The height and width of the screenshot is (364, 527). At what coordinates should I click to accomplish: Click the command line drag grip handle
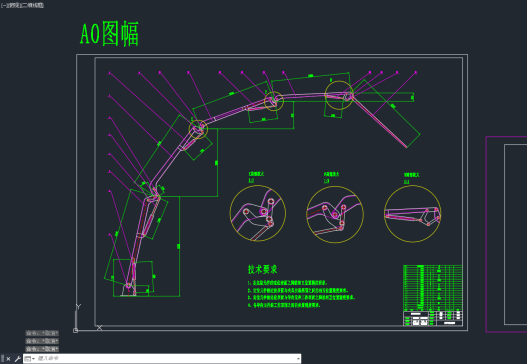[3, 359]
